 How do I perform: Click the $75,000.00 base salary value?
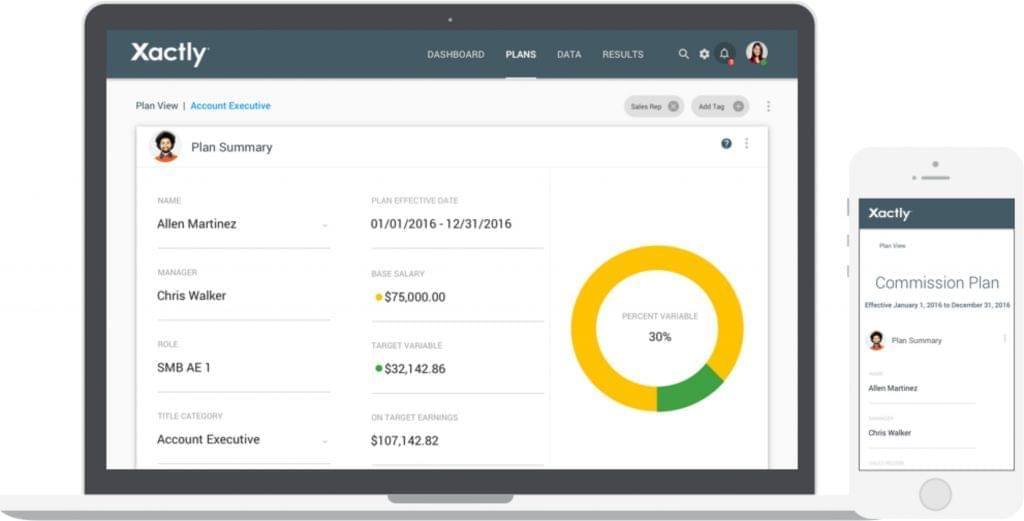pyautogui.click(x=415, y=297)
